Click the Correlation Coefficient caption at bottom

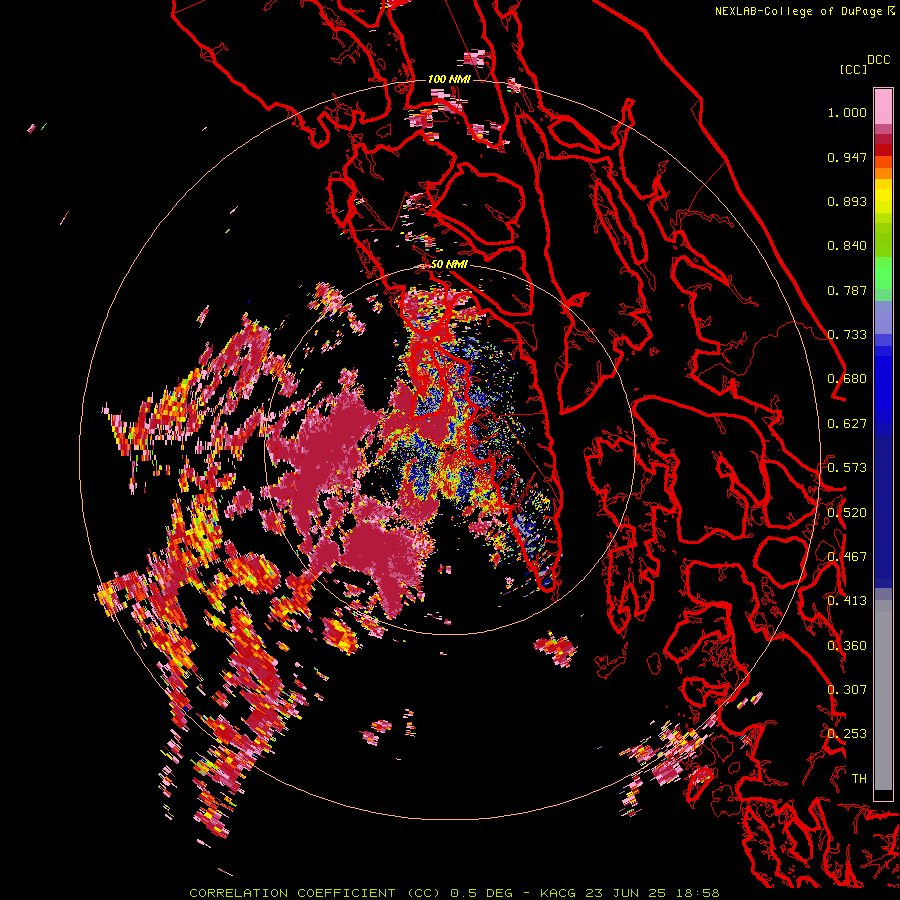[454, 893]
